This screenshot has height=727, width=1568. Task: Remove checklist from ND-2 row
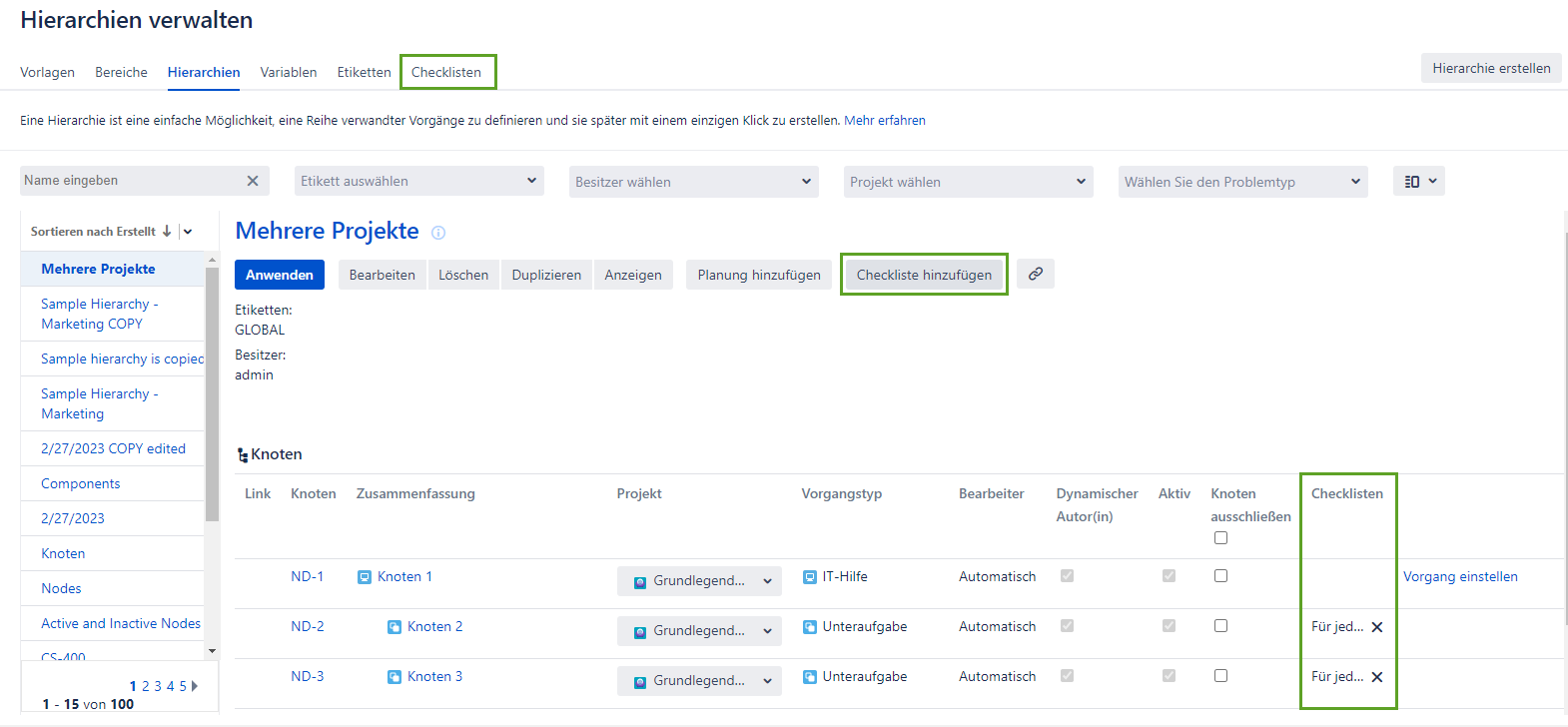(1377, 627)
